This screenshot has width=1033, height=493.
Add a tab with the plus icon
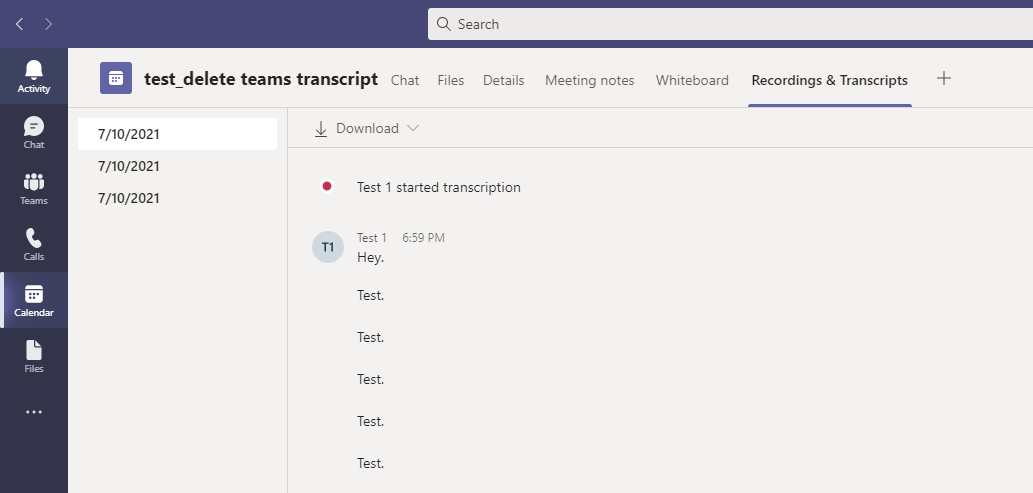(x=943, y=78)
